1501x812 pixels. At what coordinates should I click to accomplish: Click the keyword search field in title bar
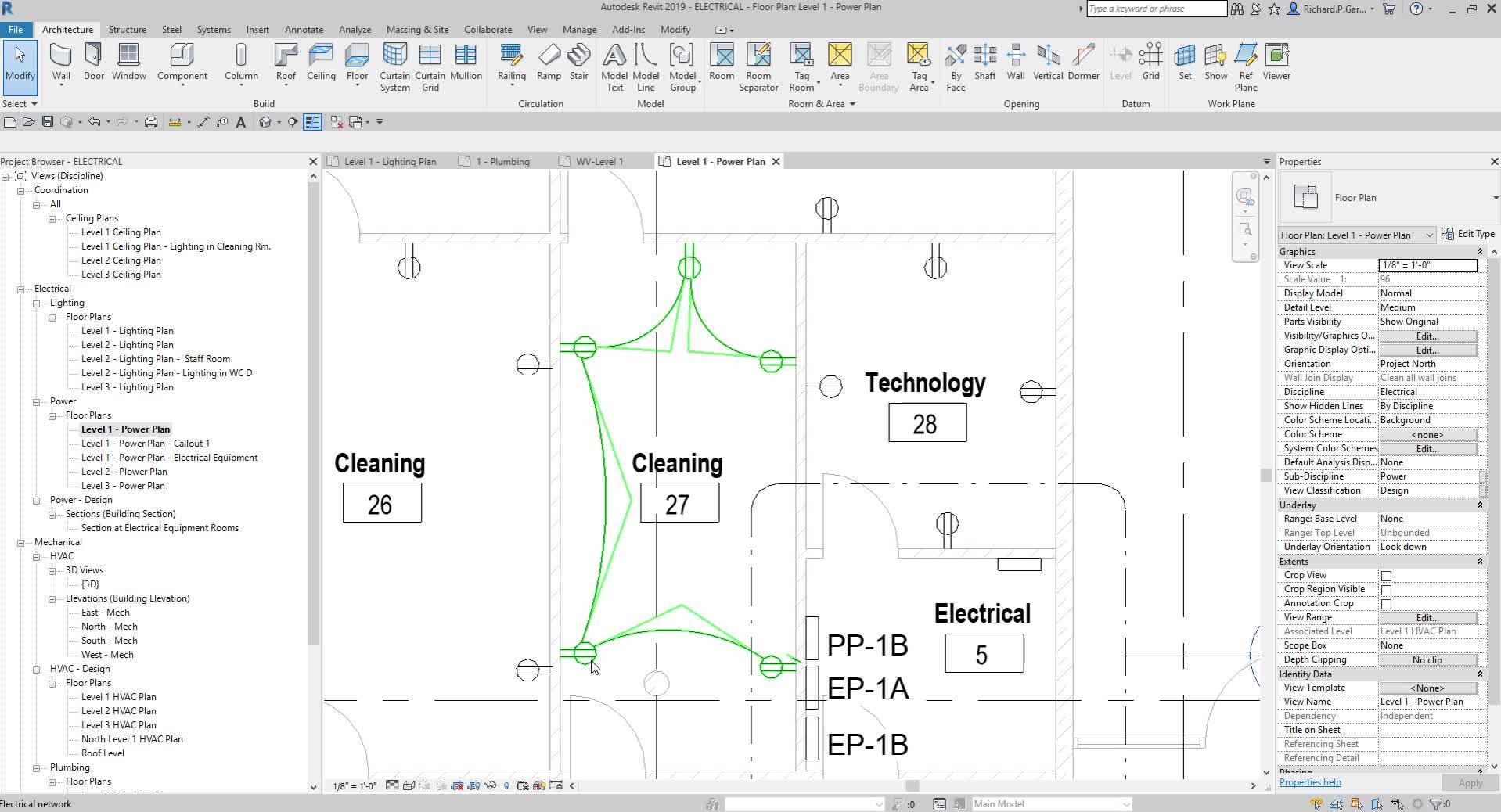click(1157, 9)
